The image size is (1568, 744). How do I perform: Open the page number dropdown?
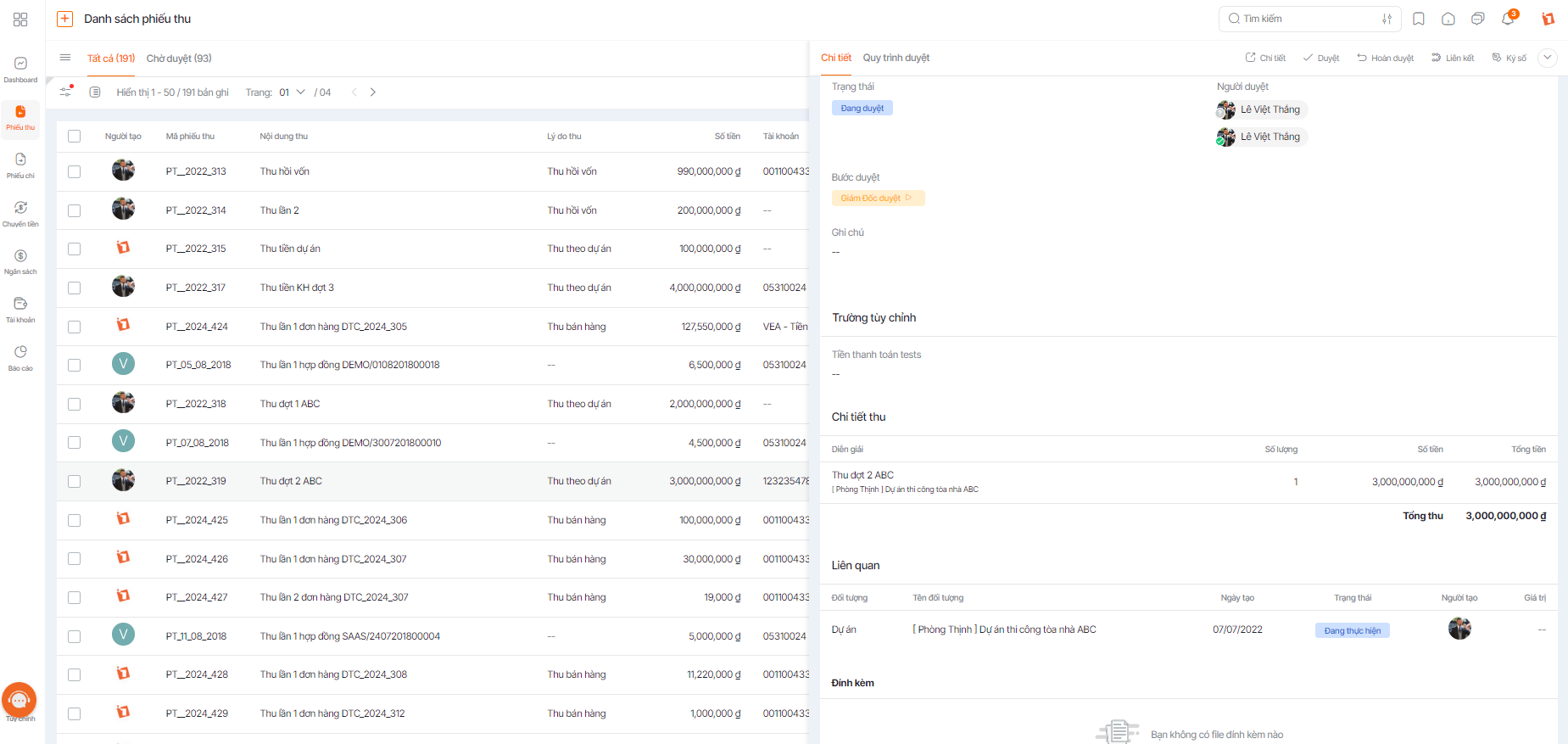(292, 92)
